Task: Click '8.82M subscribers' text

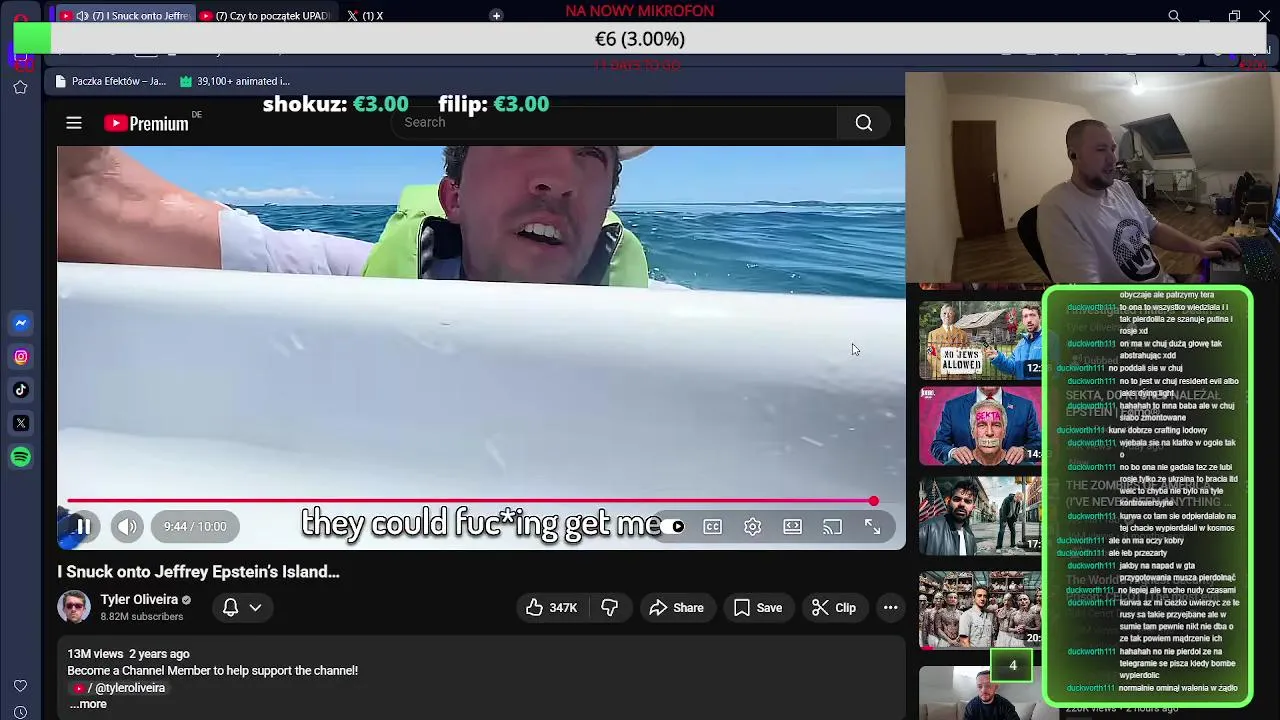Action: click(x=141, y=616)
